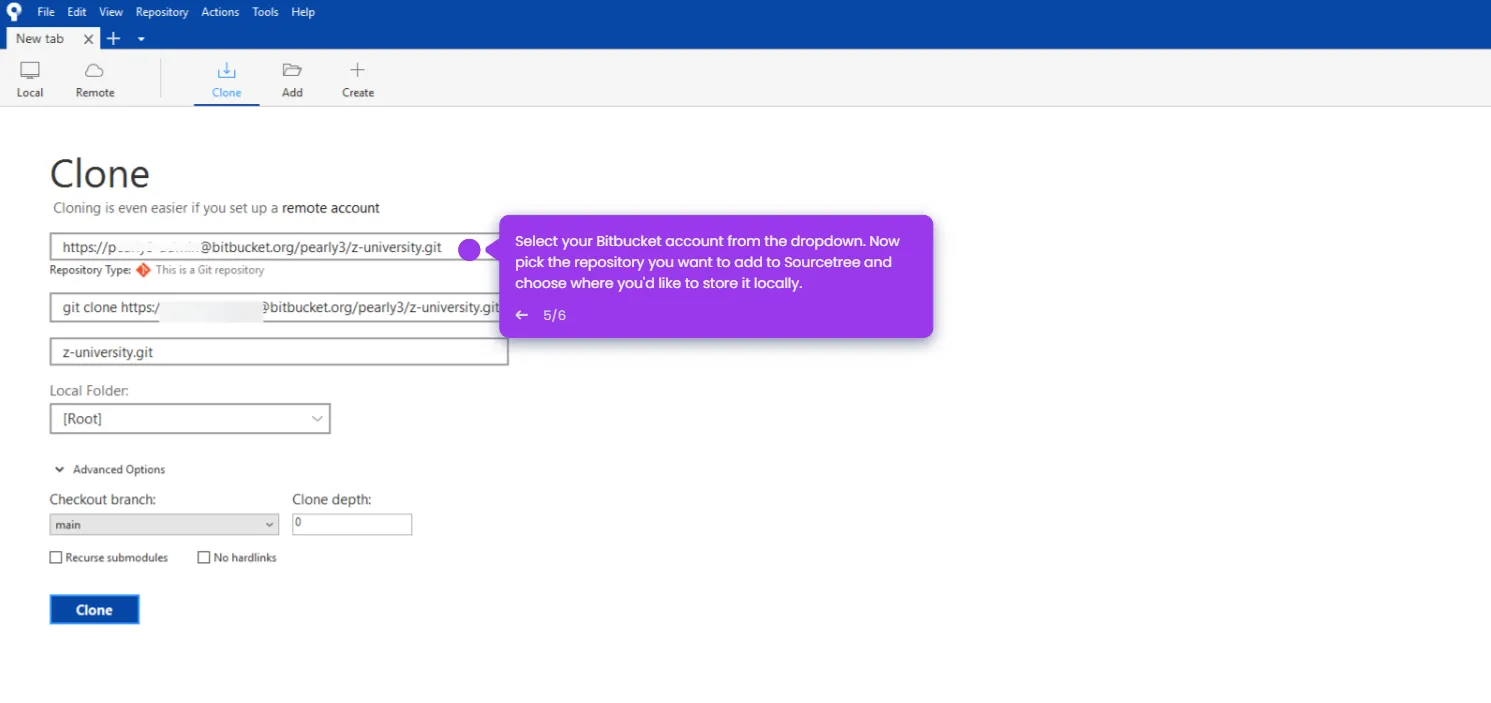Enable Recurse submodules checkbox
The height and width of the screenshot is (703, 1491).
tap(56, 557)
